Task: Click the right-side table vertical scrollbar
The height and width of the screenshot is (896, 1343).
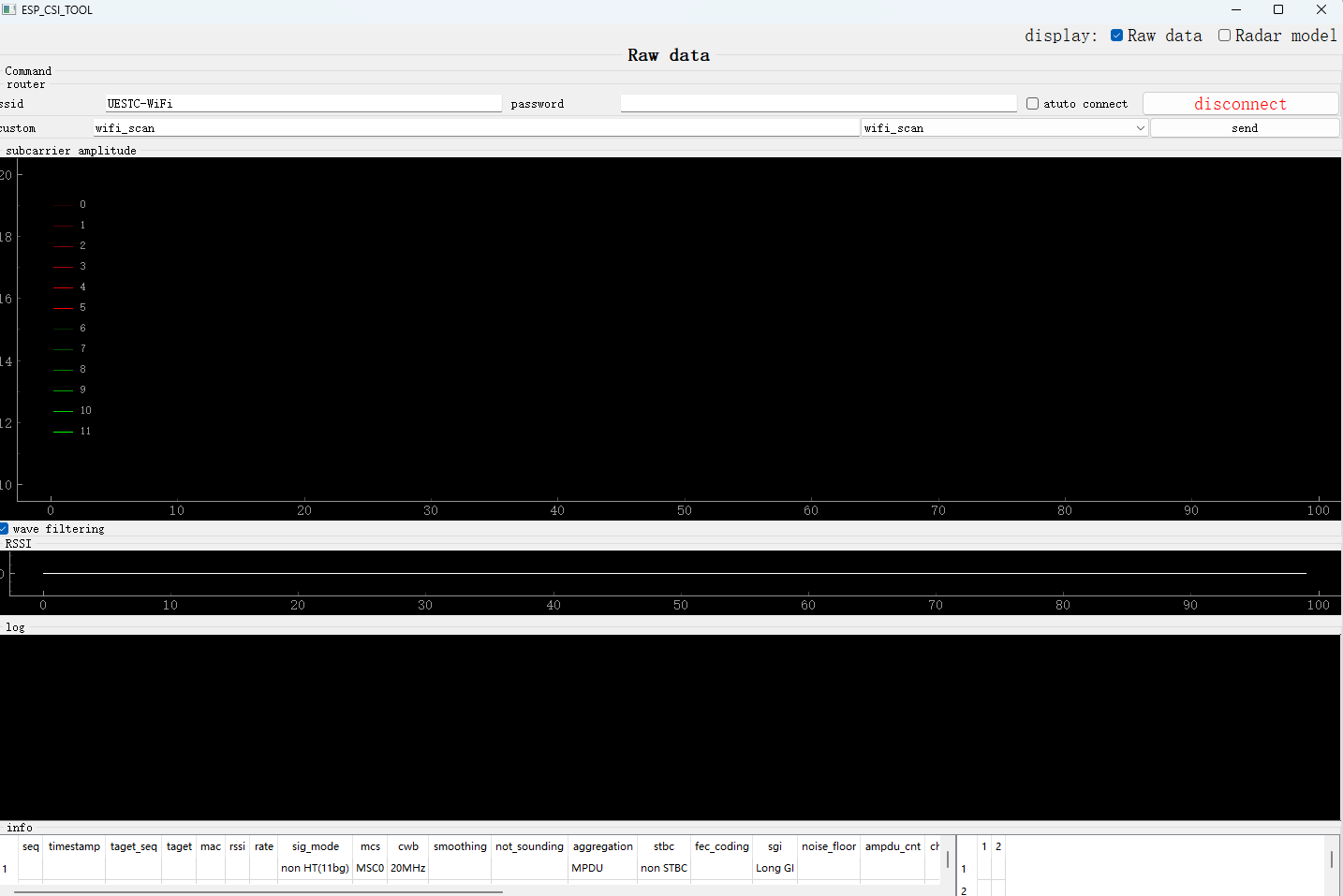Action: [x=1331, y=859]
